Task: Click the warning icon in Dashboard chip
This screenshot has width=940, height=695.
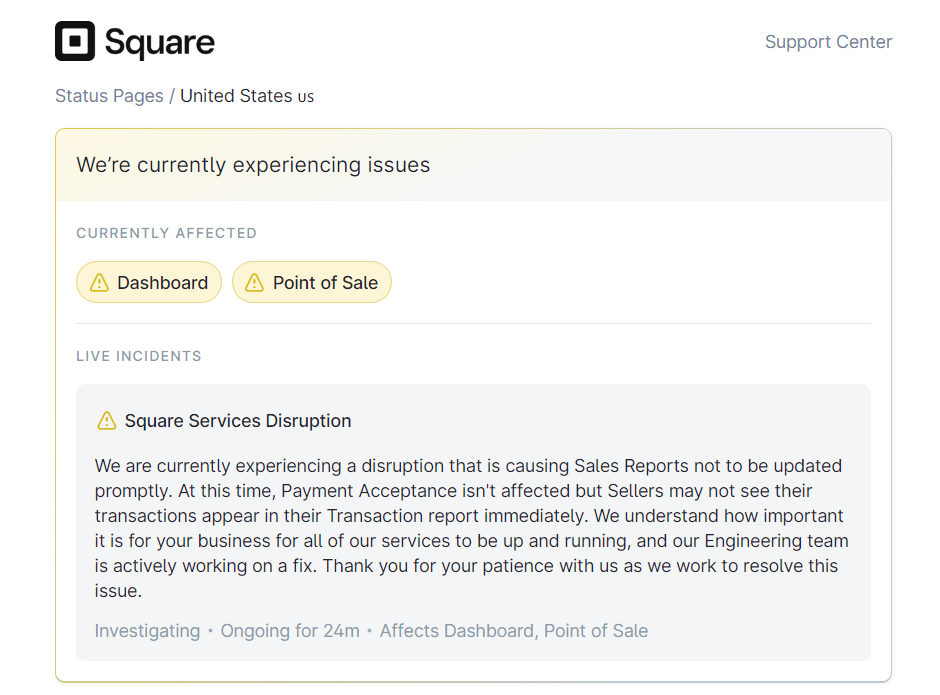Action: click(99, 283)
